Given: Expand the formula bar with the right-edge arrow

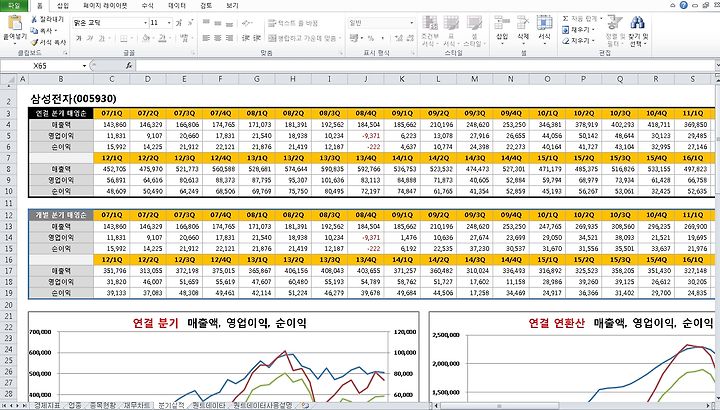Looking at the screenshot, I should [717, 66].
